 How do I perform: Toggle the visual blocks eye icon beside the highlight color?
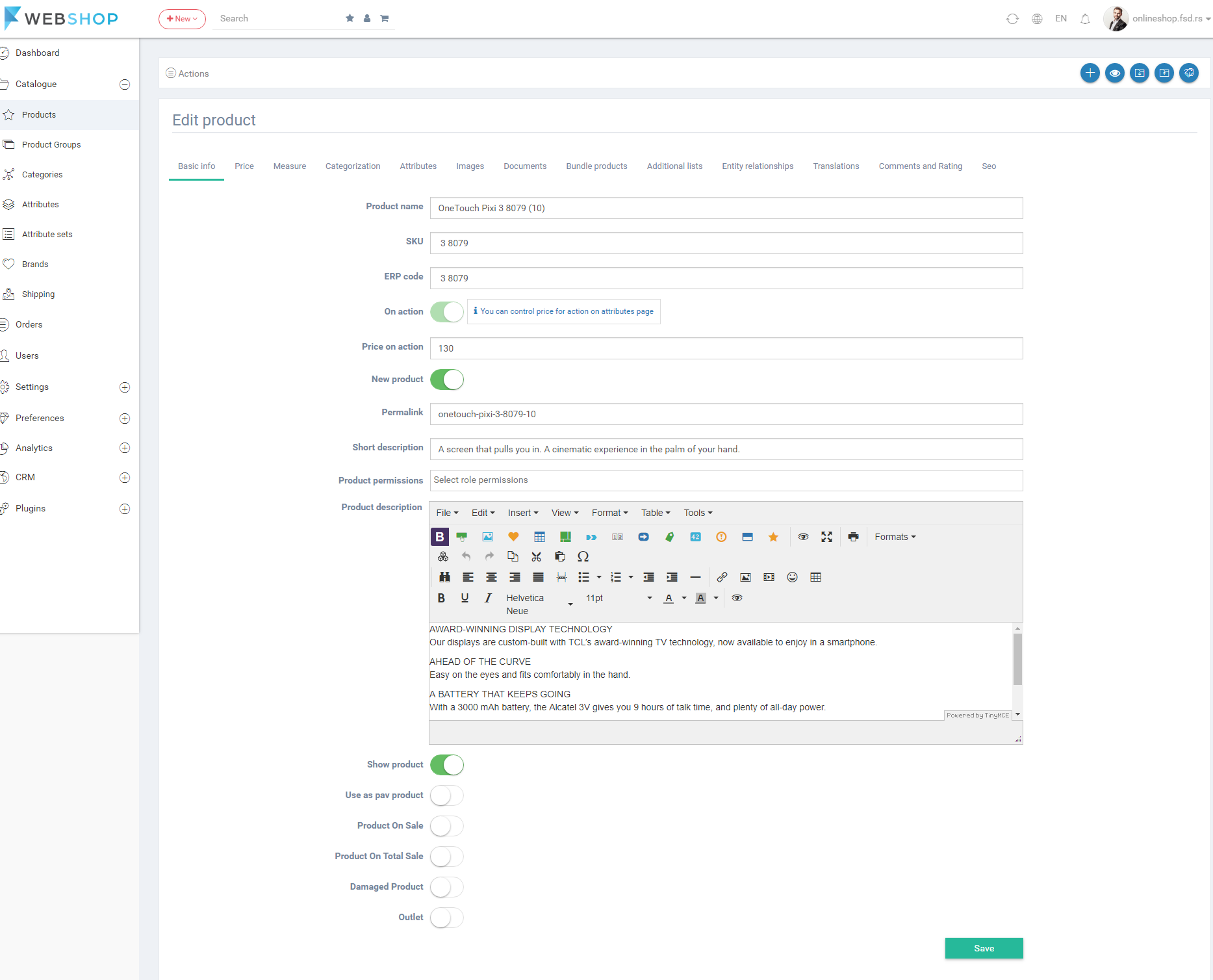click(737, 598)
